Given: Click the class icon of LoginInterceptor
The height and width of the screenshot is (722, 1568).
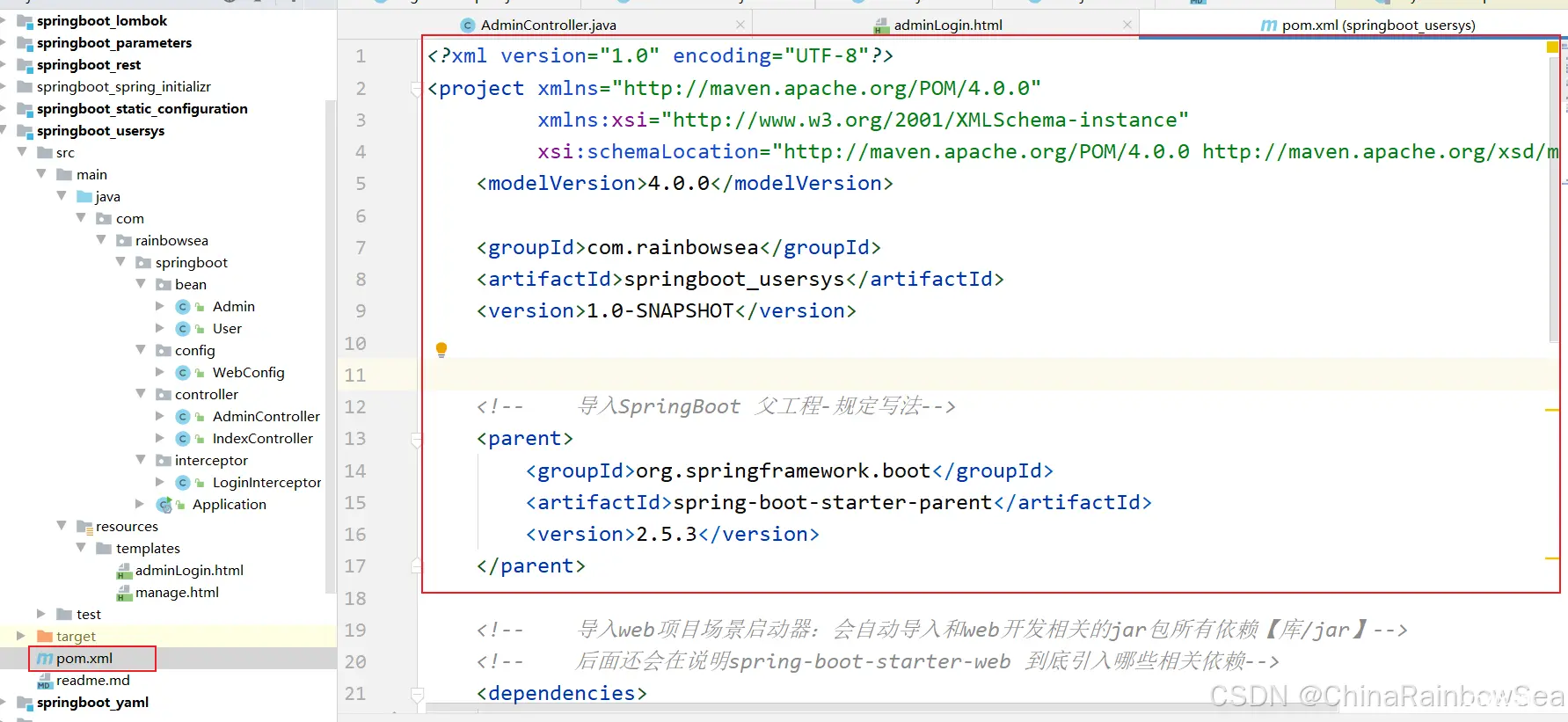Looking at the screenshot, I should click(183, 483).
